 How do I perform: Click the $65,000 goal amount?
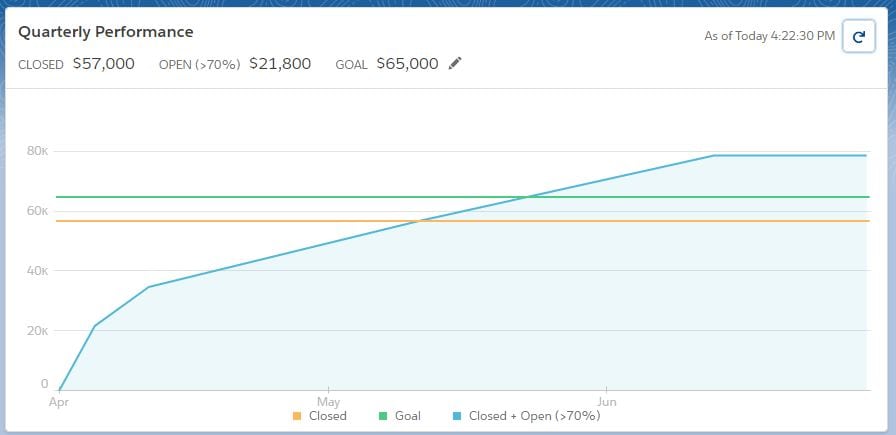(x=407, y=64)
